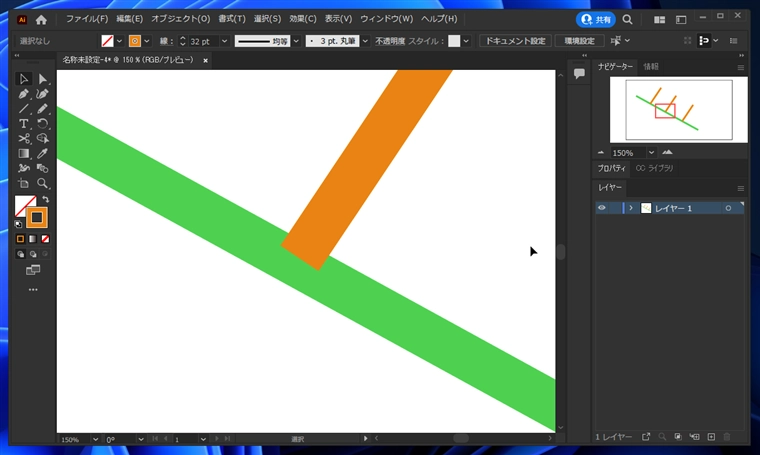This screenshot has height=455, width=760.
Task: Click Create New Sublayer icon
Action: pyautogui.click(x=695, y=437)
